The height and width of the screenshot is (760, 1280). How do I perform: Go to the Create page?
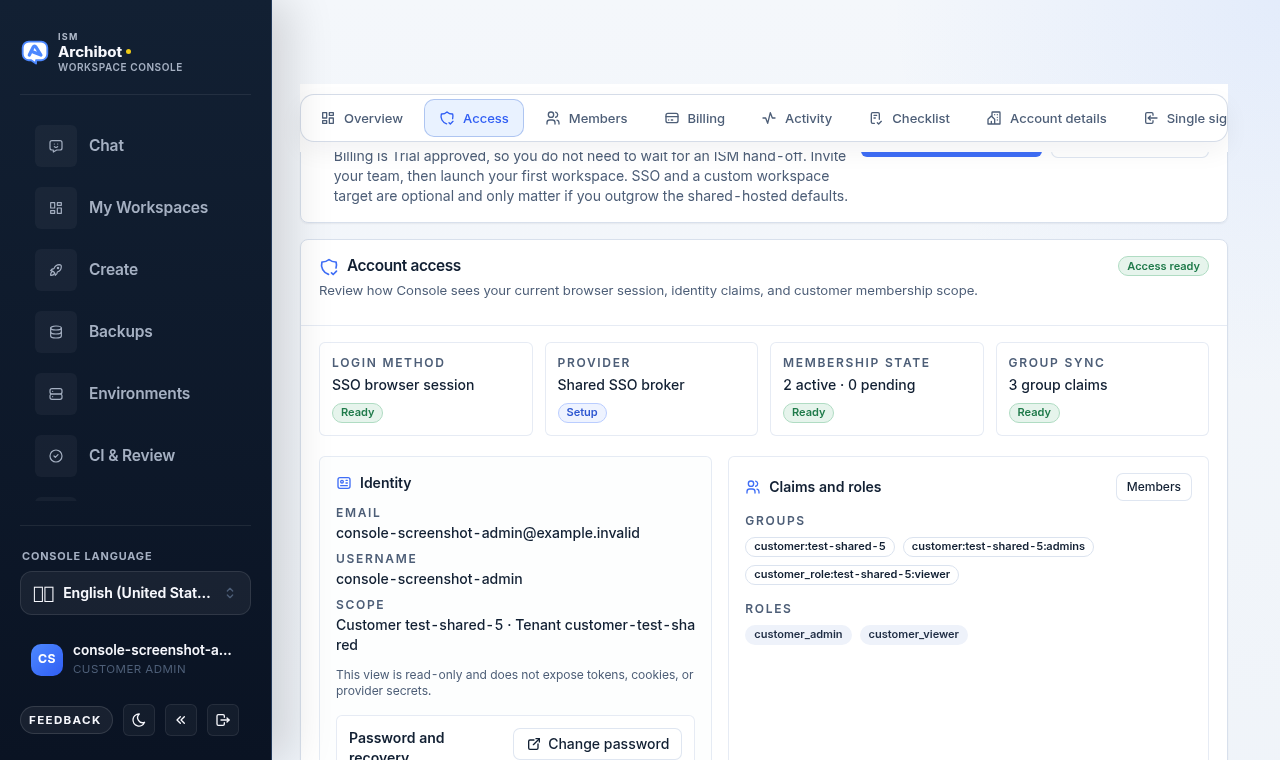click(x=135, y=270)
